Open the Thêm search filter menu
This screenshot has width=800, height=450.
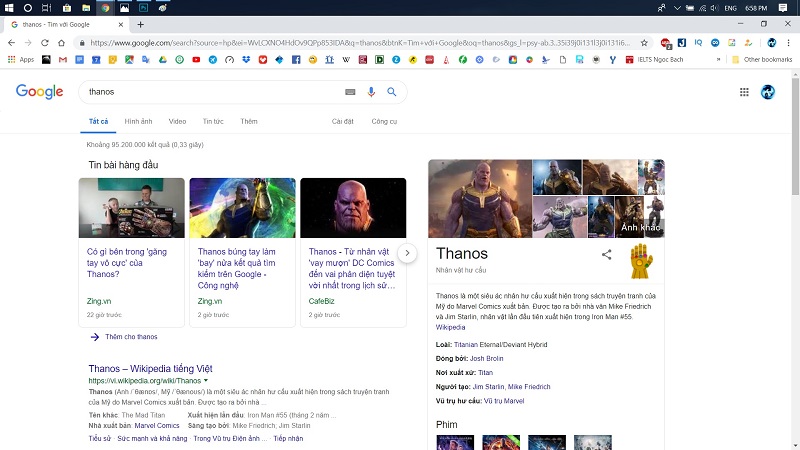click(x=249, y=121)
